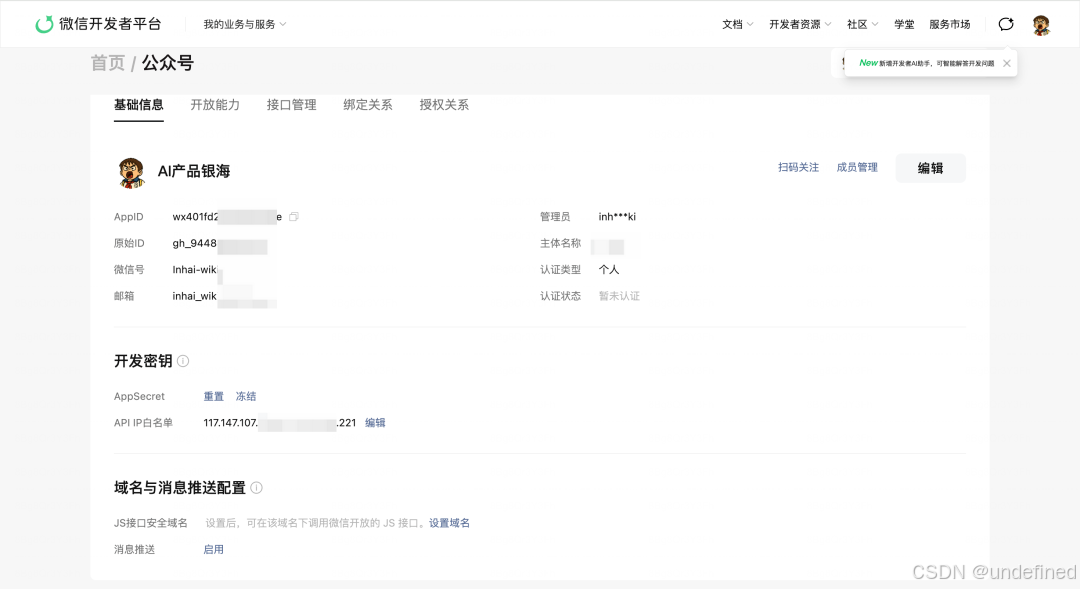Screen dimensions: 1080x589
Task: Click 重置 to reset AppSecret
Action: point(214,396)
